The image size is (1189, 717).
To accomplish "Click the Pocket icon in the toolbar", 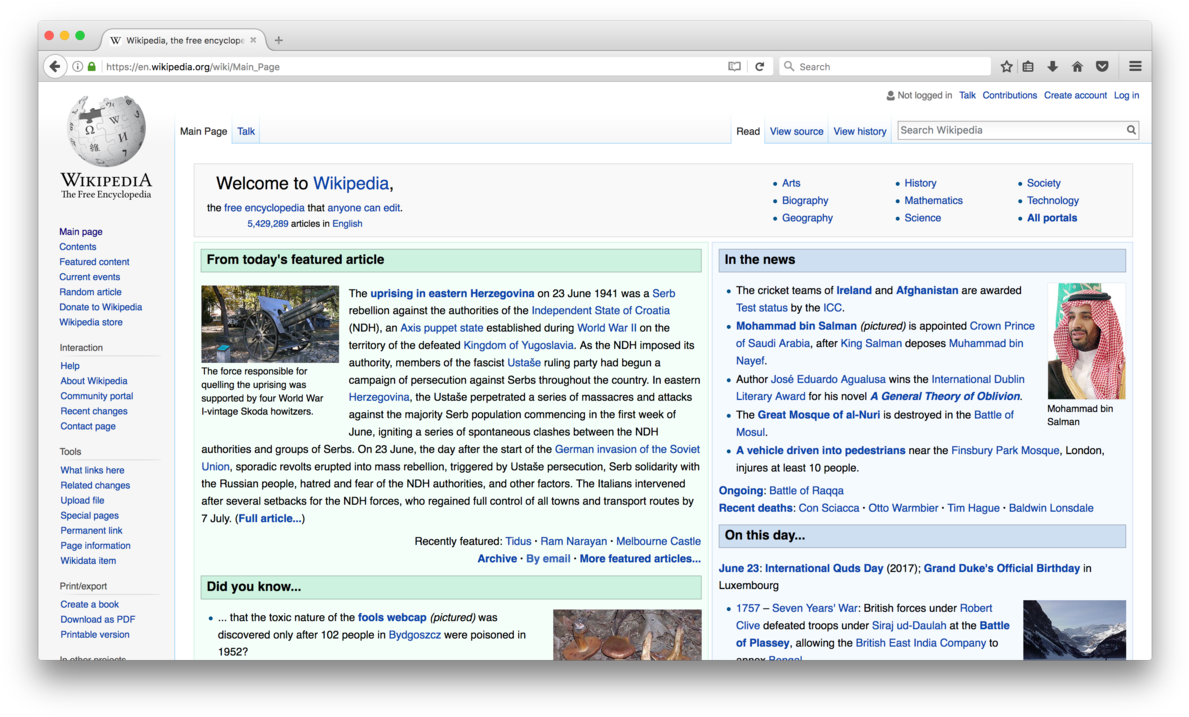I will pos(1102,67).
